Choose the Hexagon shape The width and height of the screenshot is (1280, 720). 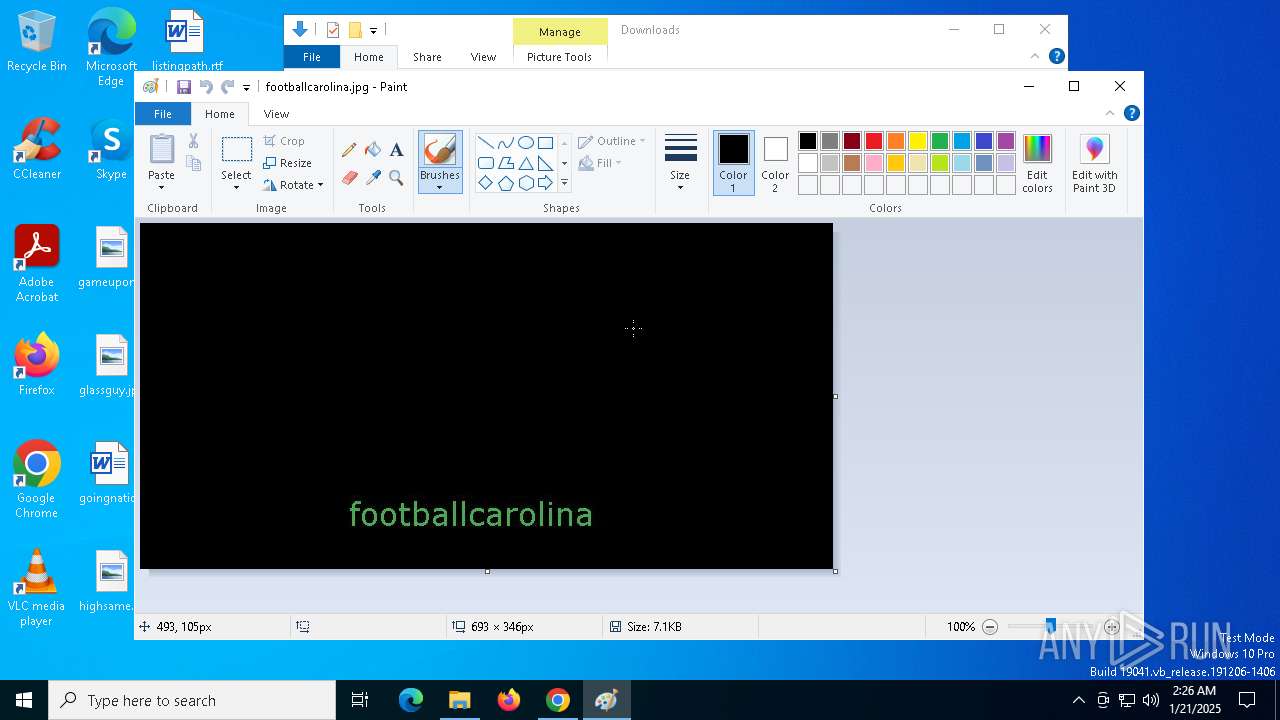525,183
